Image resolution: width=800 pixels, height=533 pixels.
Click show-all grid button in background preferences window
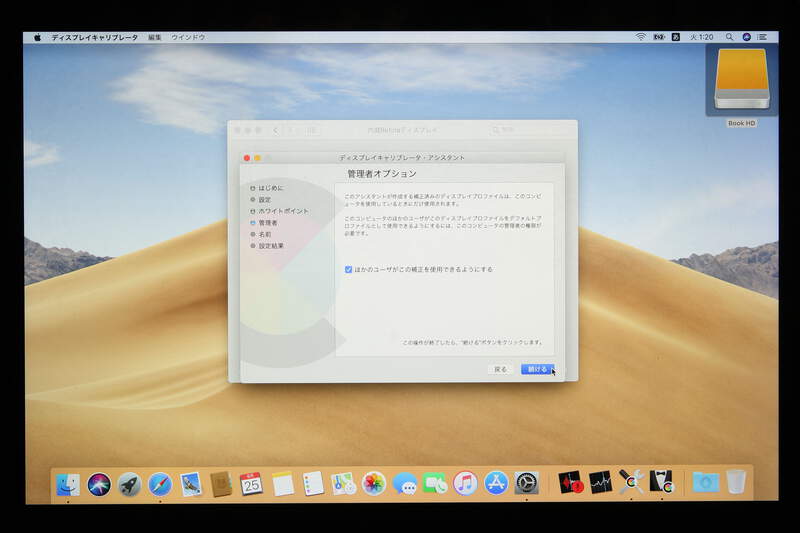(x=312, y=131)
